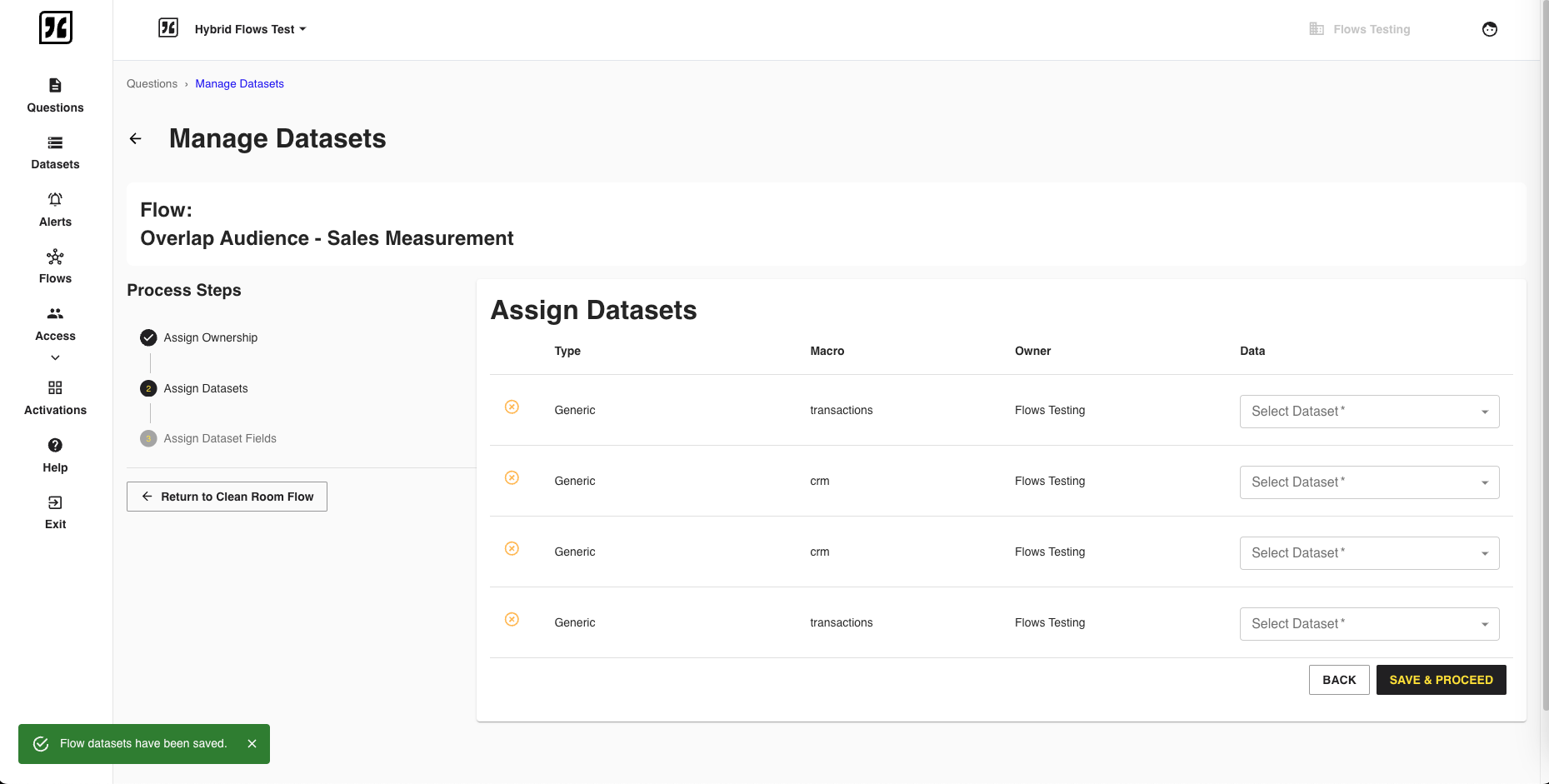Image resolution: width=1549 pixels, height=784 pixels.
Task: Select step 2 Assign Datasets
Action: pyautogui.click(x=194, y=388)
